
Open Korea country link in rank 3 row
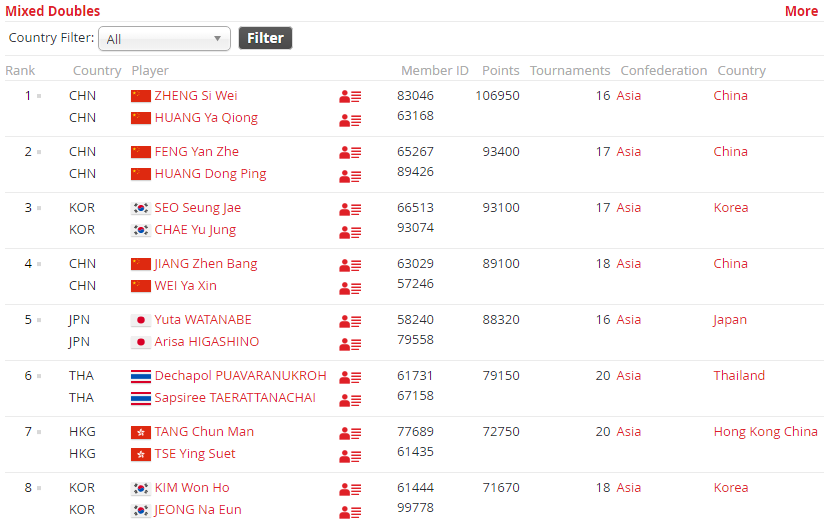731,208
